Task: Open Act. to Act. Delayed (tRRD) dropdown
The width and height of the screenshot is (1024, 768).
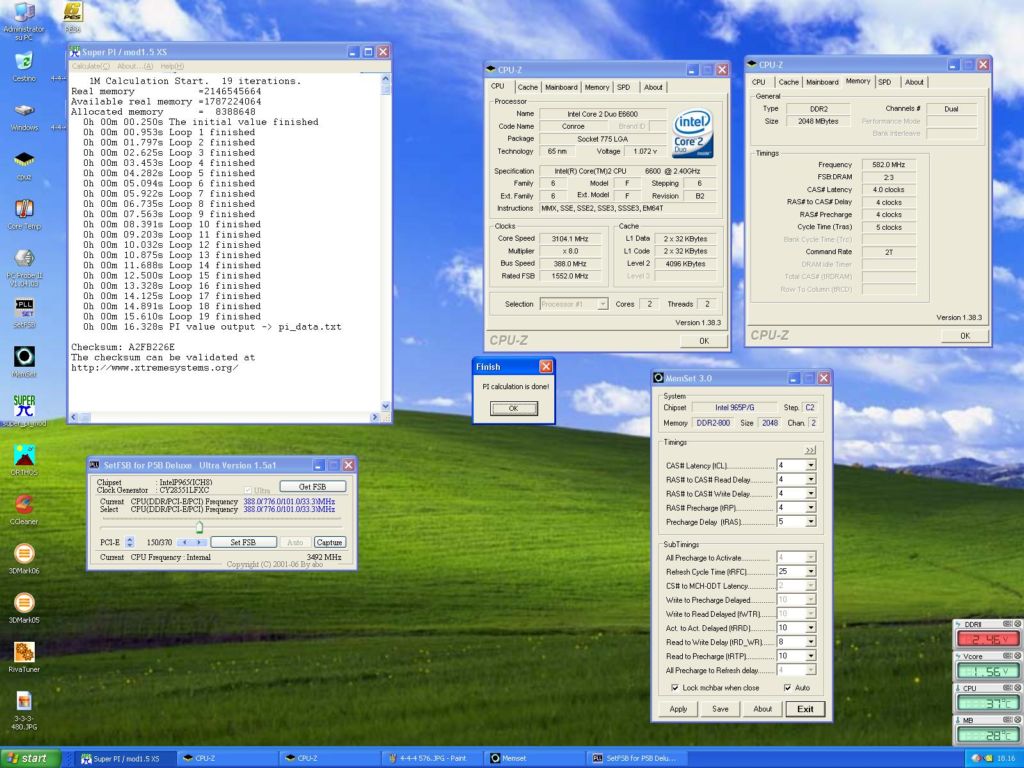Action: coord(810,628)
